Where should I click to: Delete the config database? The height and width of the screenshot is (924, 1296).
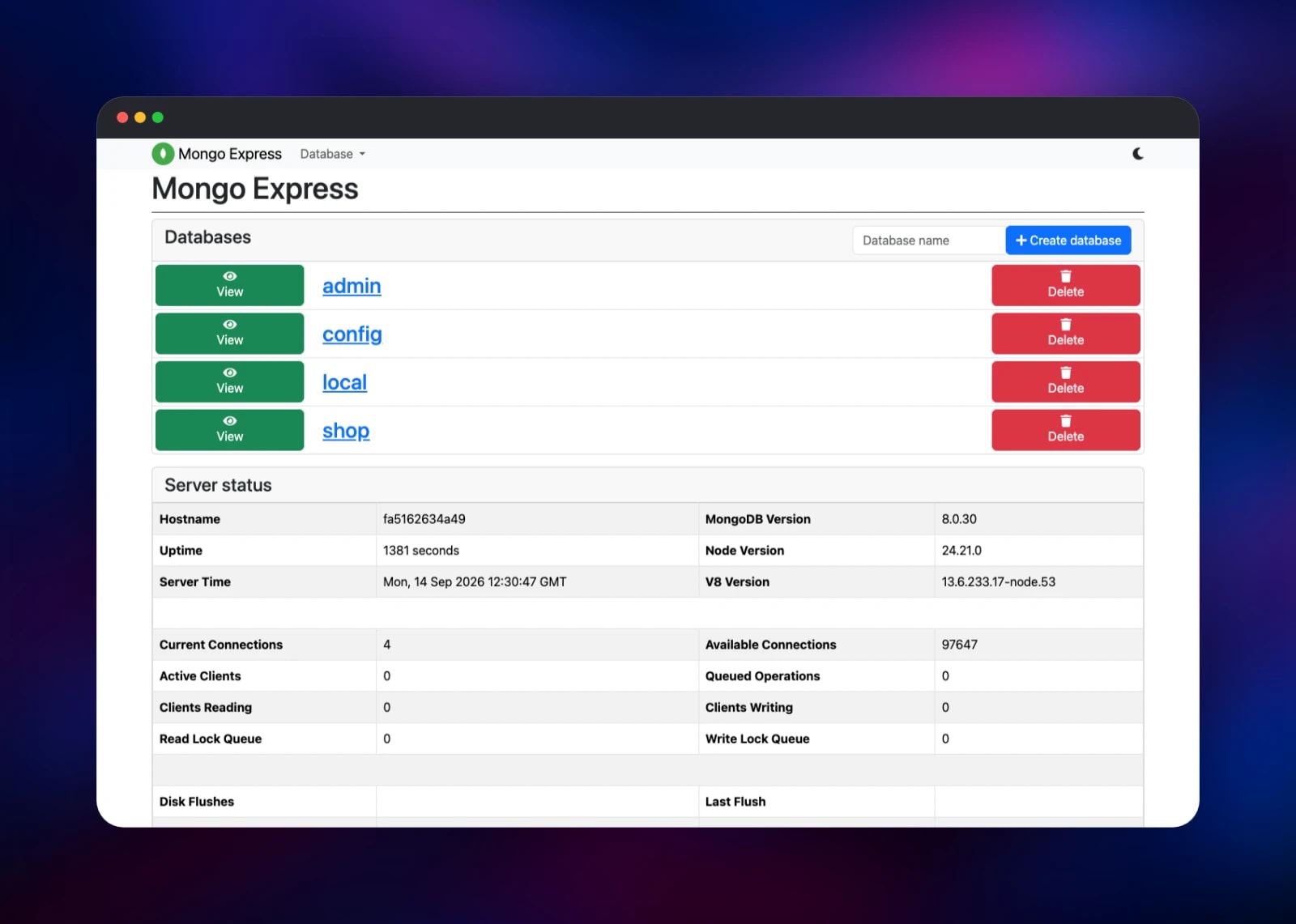tap(1066, 334)
